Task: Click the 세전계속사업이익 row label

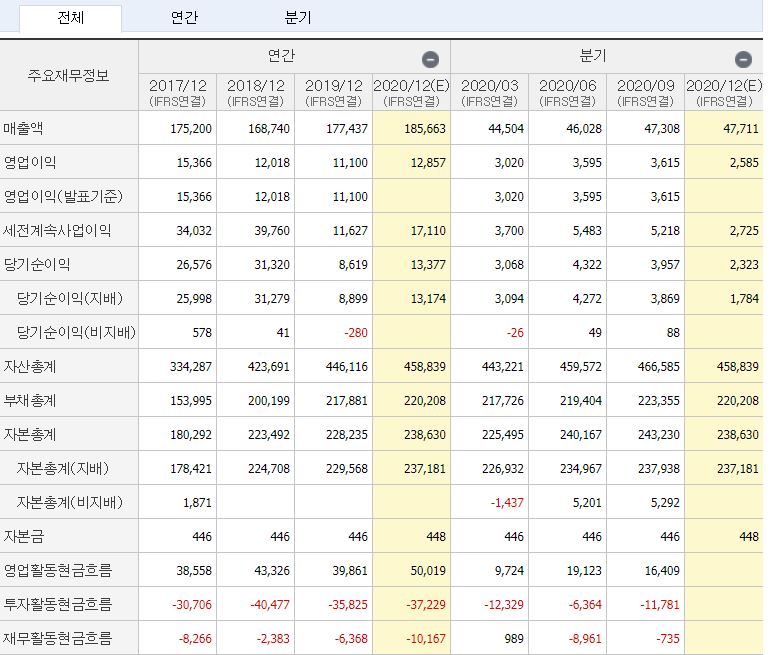Action: [x=57, y=230]
